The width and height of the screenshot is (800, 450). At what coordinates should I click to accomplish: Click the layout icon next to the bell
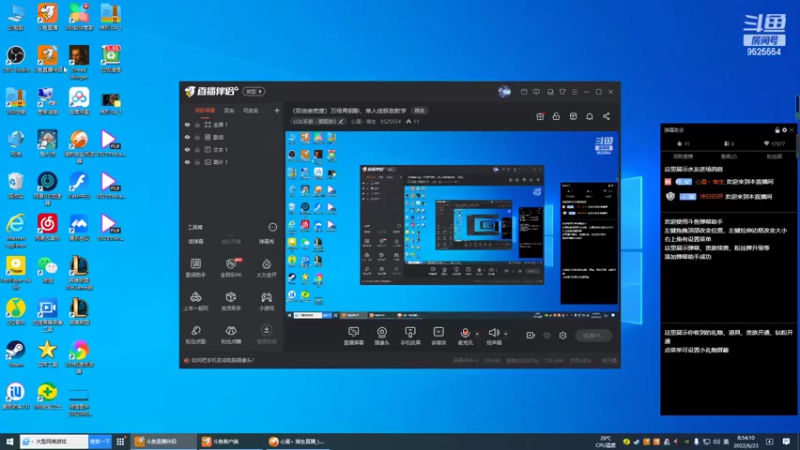573,116
